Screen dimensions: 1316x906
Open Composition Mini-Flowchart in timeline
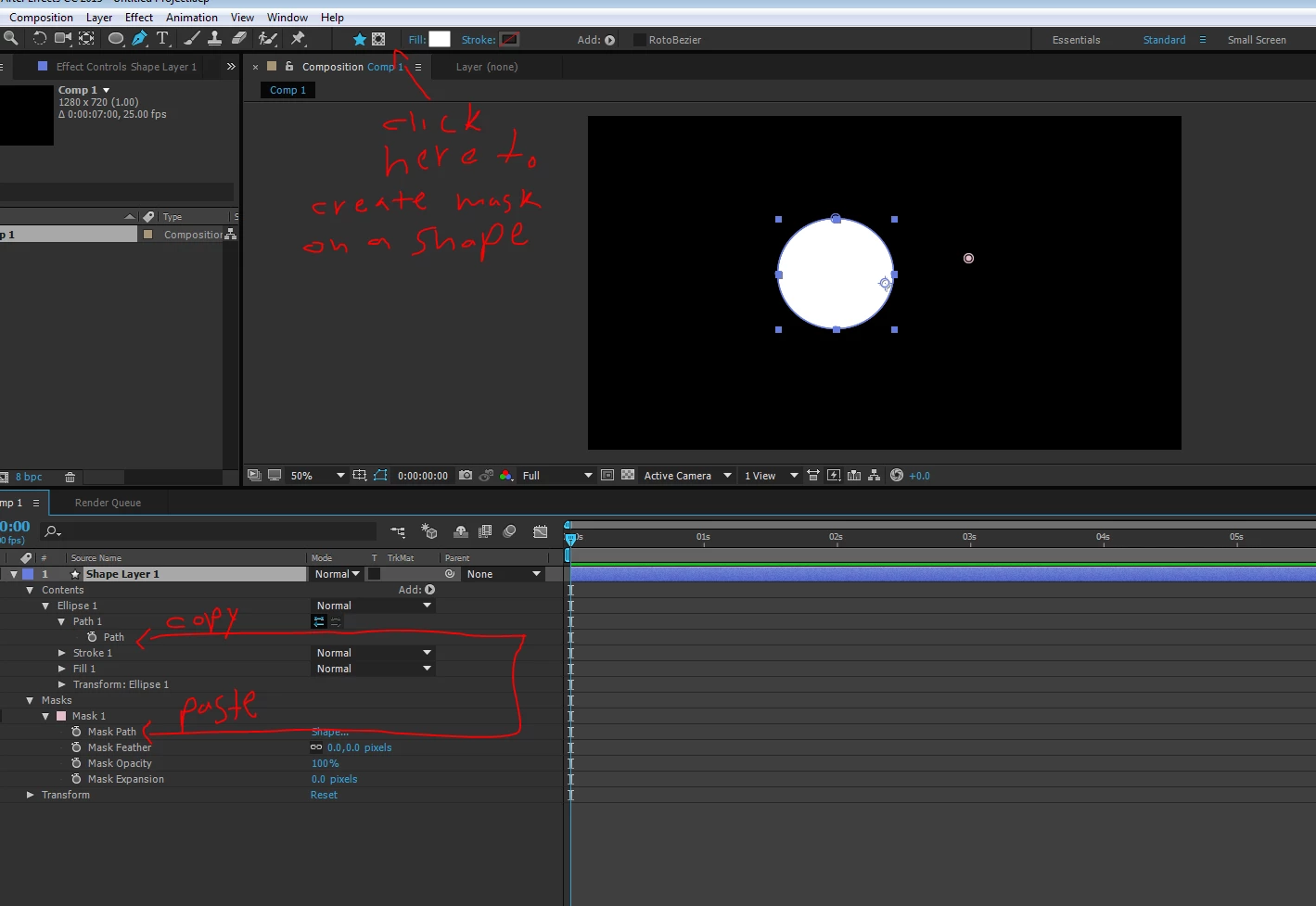[x=398, y=531]
